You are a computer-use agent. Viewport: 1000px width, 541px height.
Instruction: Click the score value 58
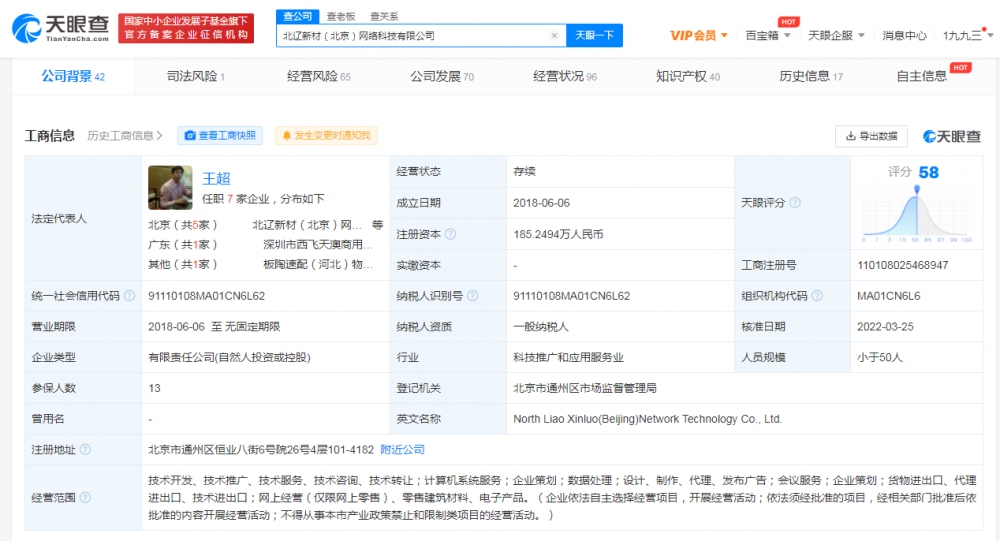point(929,173)
